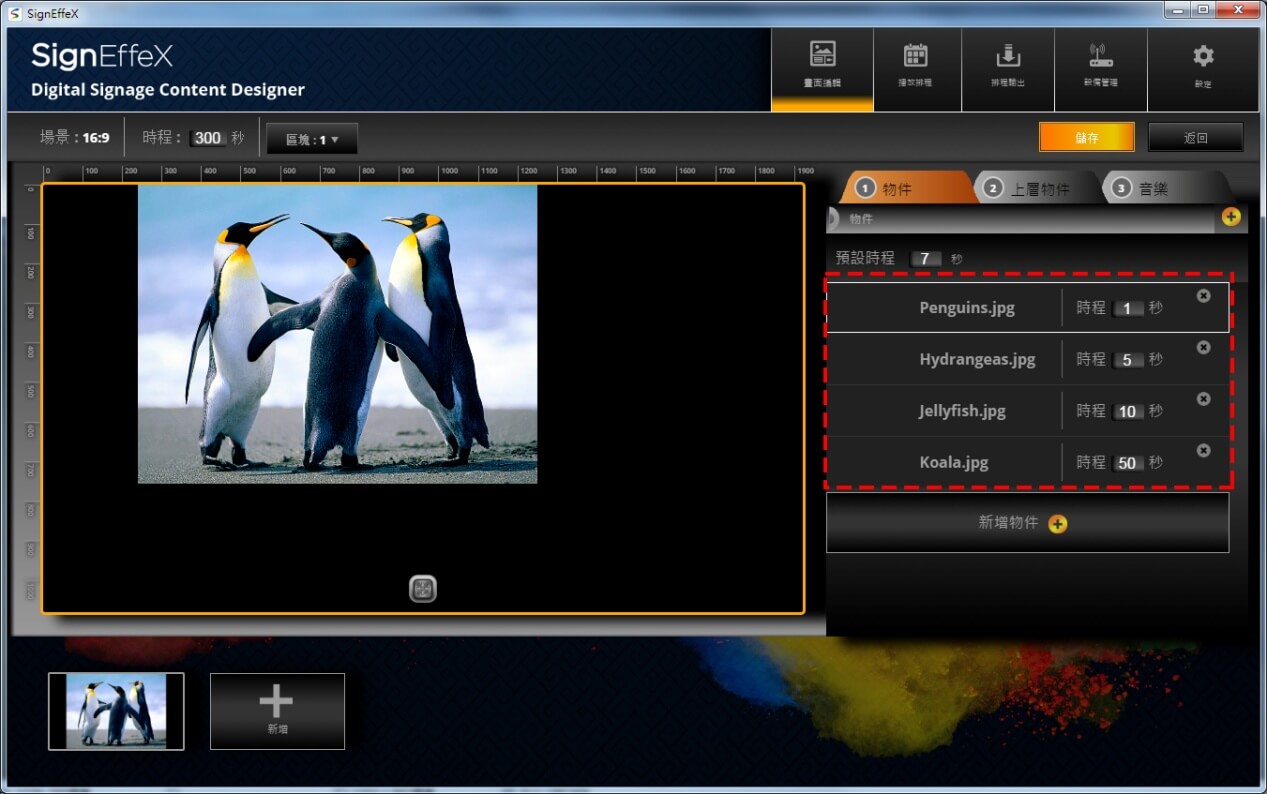Select the penguins scene thumbnail

point(116,711)
